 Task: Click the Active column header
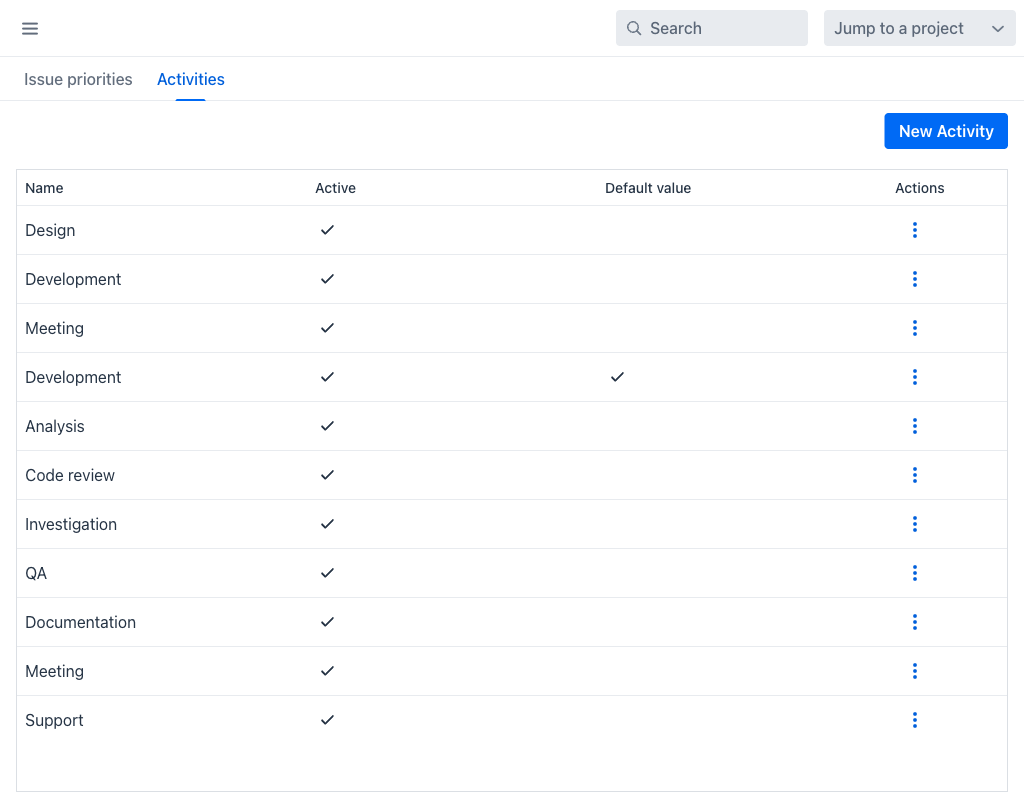tap(336, 188)
